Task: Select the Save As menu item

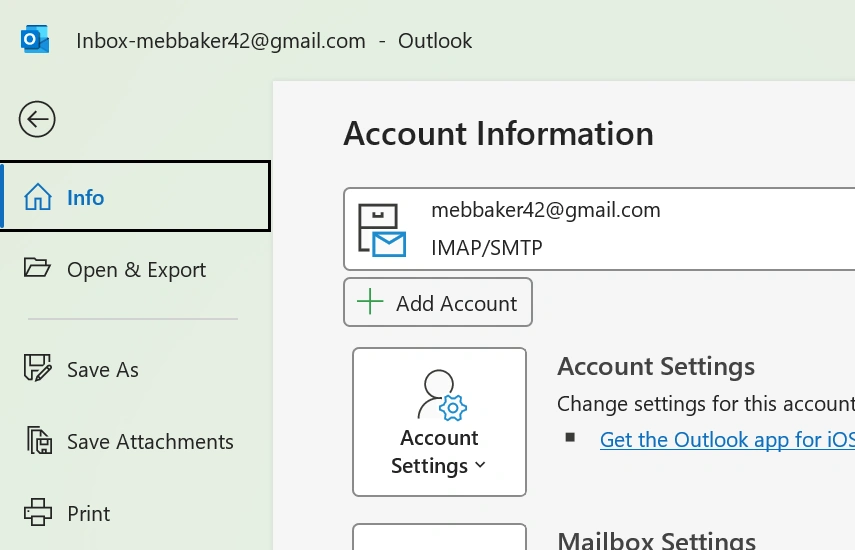Action: 135,369
